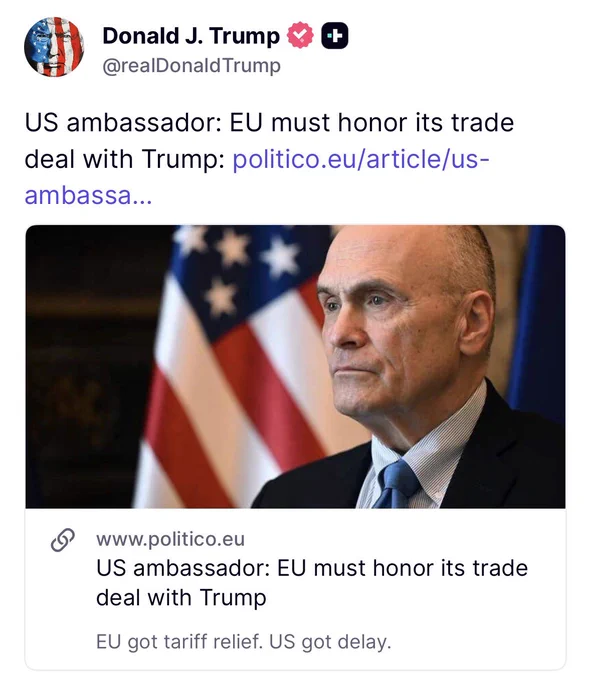591x680 pixels.
Task: Click 'EU got tariff relief' card description
Action: click(x=244, y=642)
